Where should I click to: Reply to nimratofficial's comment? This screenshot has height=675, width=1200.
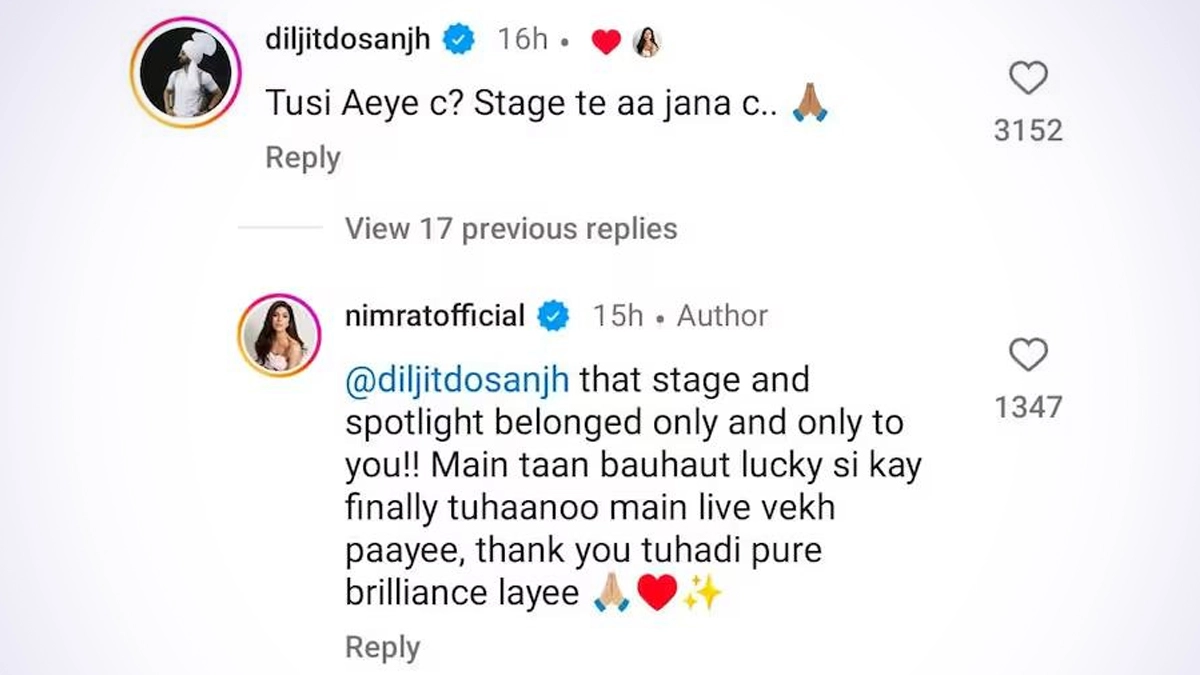[x=383, y=647]
